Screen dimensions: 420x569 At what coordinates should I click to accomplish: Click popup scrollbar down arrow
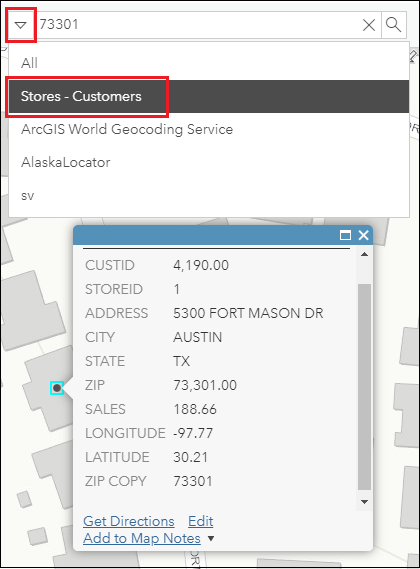click(x=364, y=502)
